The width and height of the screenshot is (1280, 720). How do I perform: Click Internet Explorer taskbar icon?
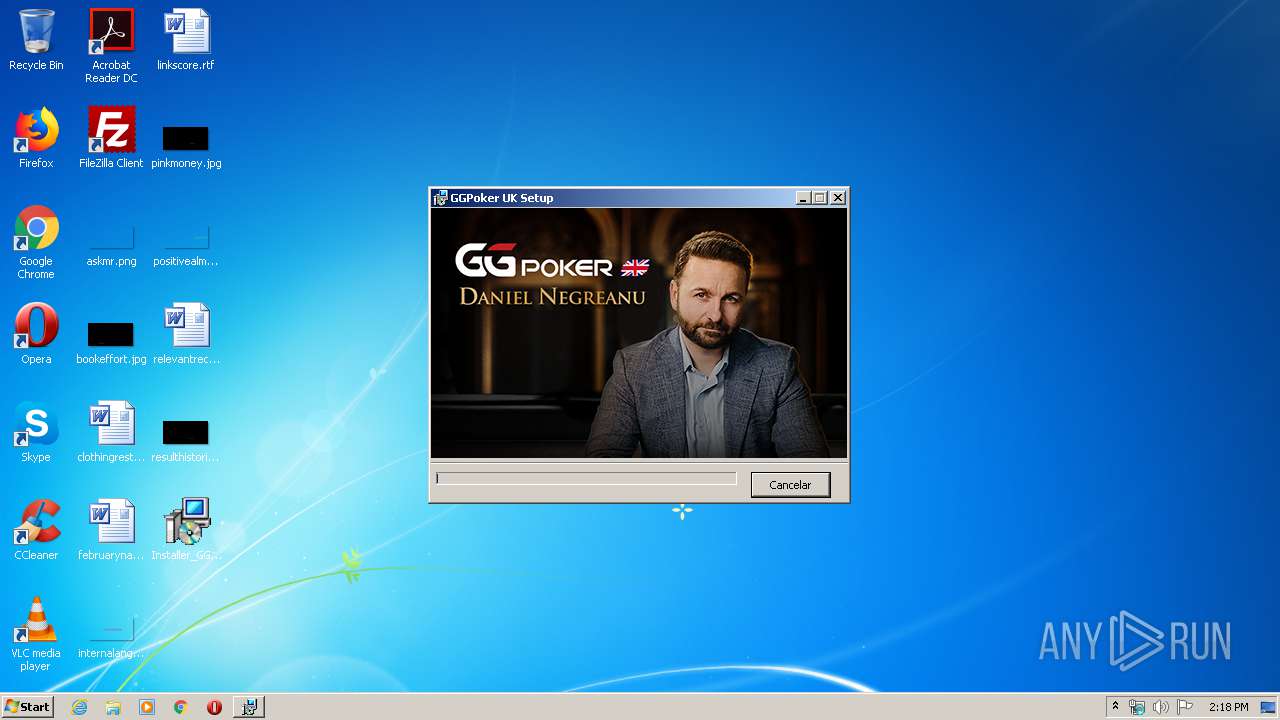80,707
